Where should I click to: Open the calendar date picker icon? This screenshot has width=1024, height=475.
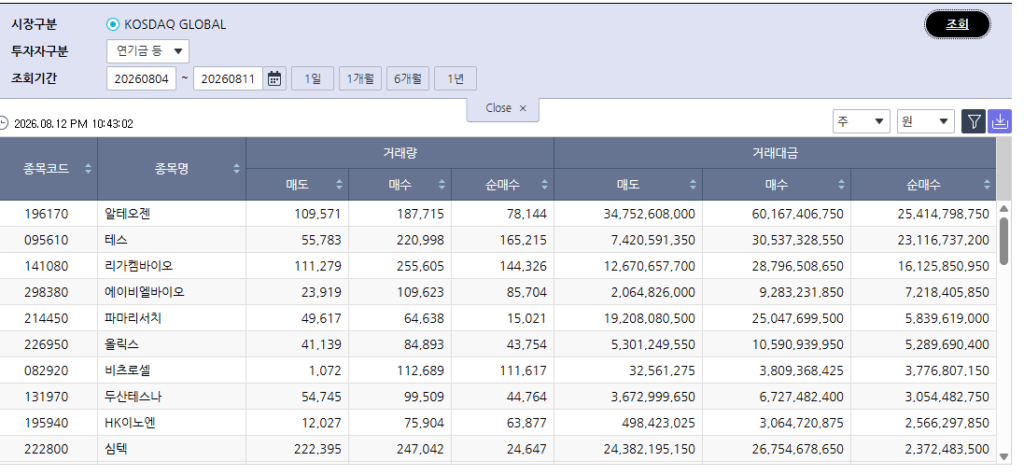point(275,79)
